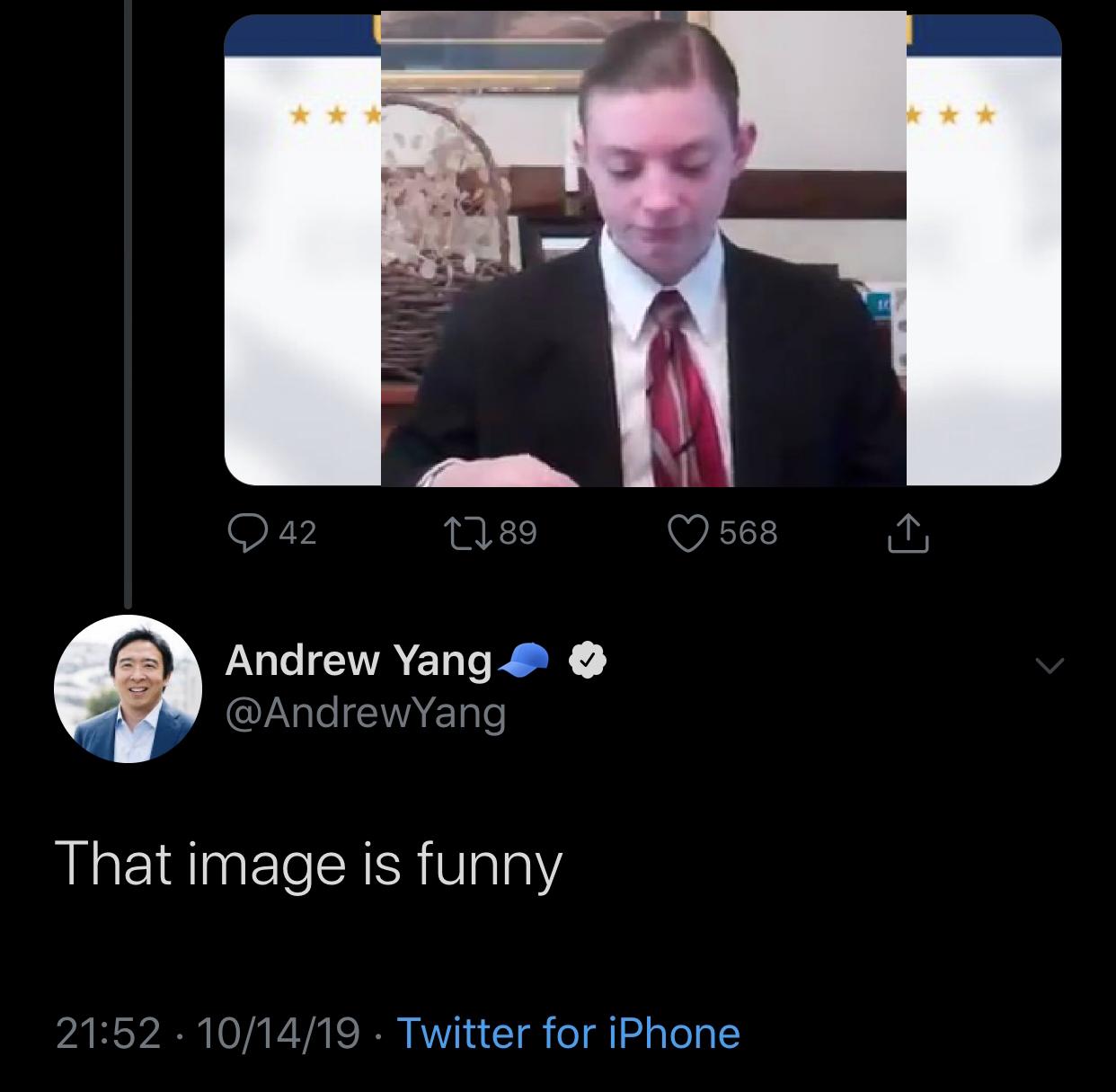
Task: Go to the @AndrewYang handle
Action: [365, 713]
